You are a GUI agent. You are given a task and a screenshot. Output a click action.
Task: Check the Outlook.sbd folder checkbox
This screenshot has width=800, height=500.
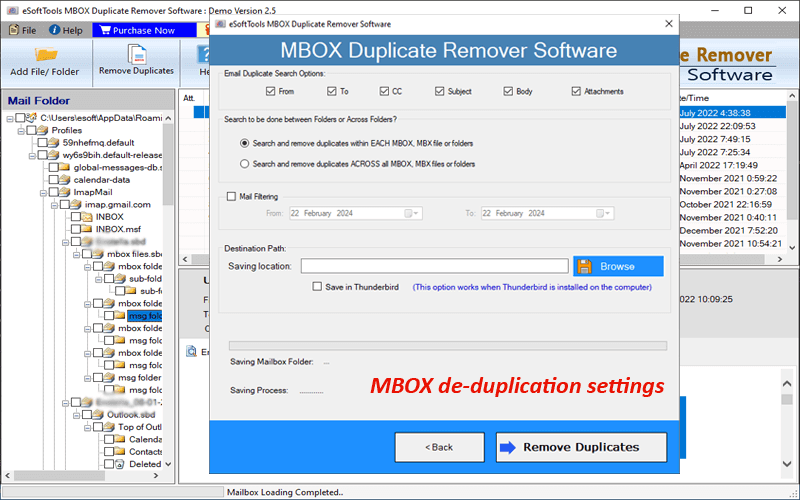coord(87,415)
